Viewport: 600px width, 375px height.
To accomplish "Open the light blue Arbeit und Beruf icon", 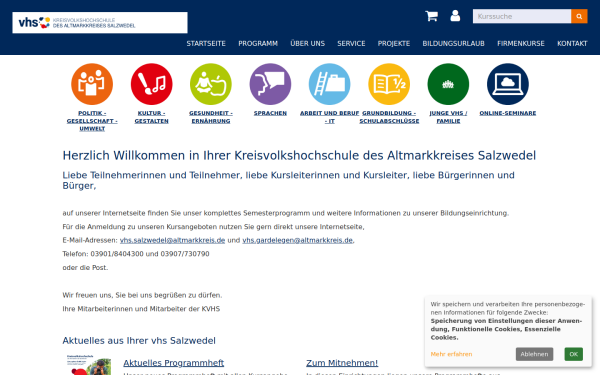I will pyautogui.click(x=329, y=84).
